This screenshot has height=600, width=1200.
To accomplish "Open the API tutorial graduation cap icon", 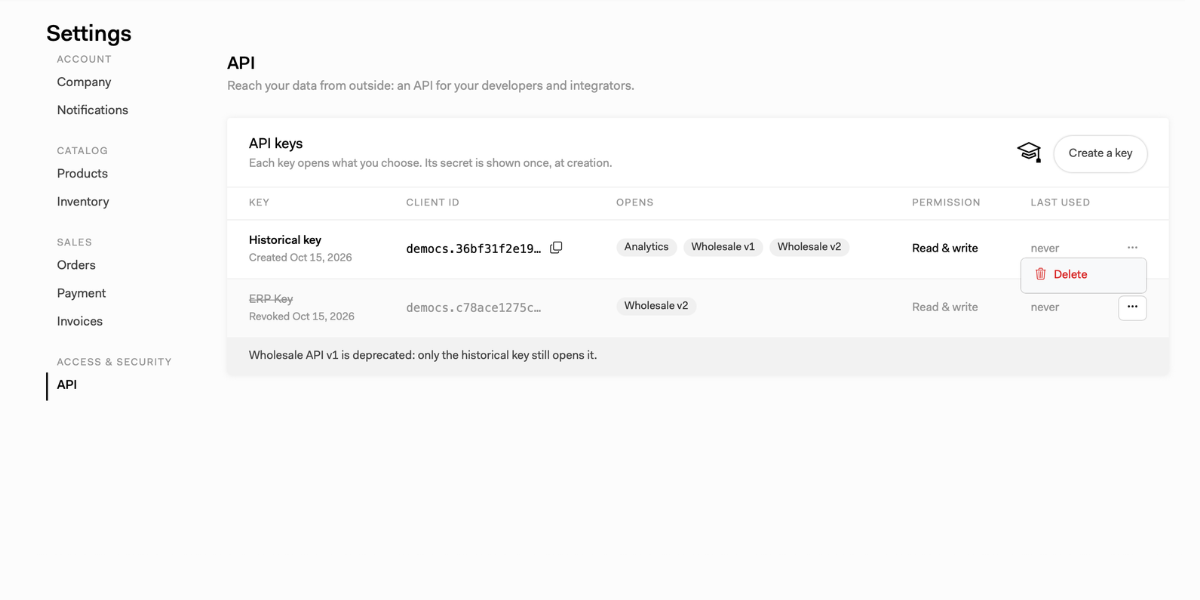I will point(1029,152).
